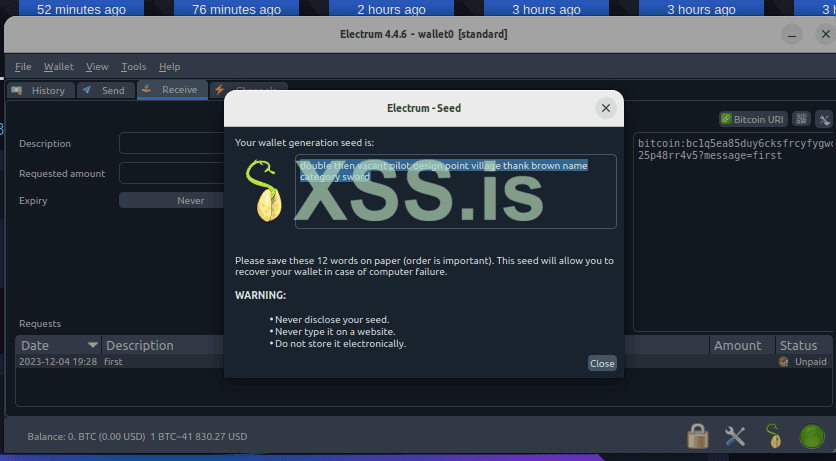
Task: Click the password lock icon in status bar
Action: 698,436
